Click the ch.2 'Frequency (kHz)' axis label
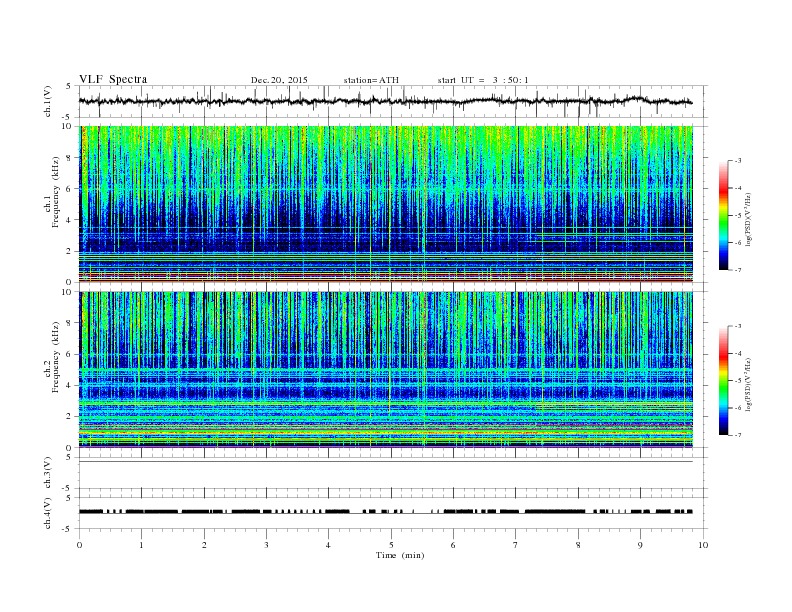 click(56, 358)
